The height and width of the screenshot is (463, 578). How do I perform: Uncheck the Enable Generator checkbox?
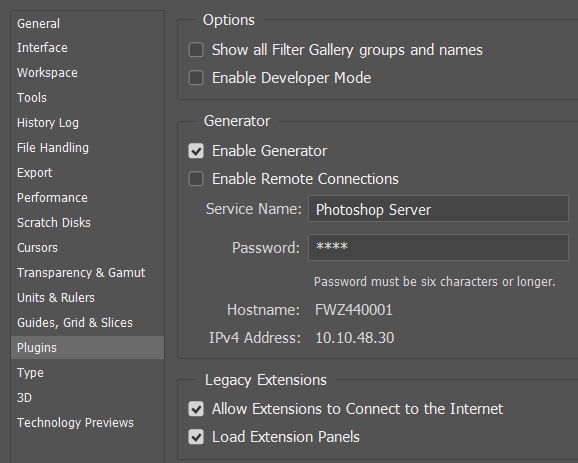pyautogui.click(x=196, y=151)
